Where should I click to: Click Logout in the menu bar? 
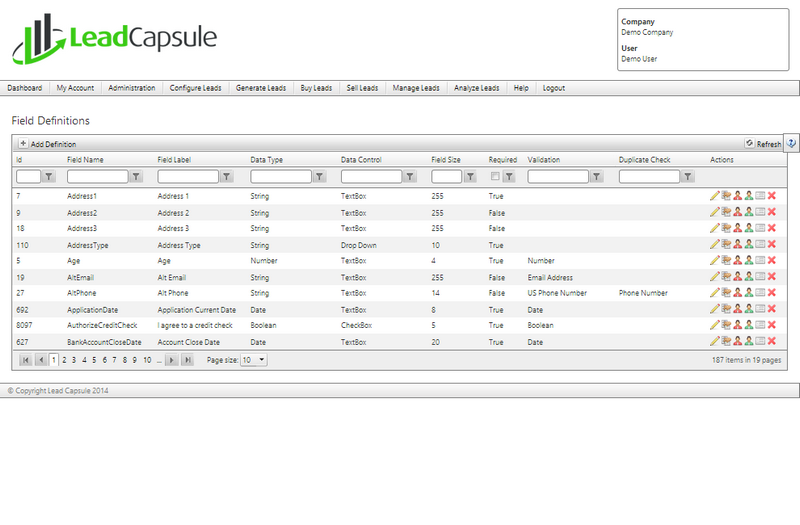pyautogui.click(x=554, y=88)
